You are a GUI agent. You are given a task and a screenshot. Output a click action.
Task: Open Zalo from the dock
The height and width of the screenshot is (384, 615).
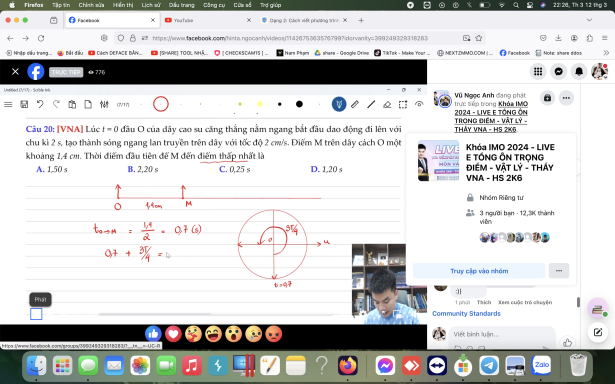(541, 366)
